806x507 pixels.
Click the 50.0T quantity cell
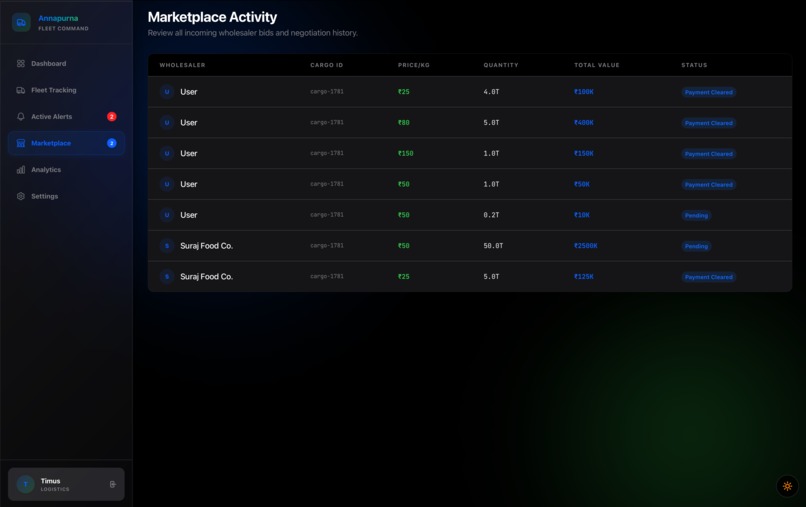click(x=493, y=246)
